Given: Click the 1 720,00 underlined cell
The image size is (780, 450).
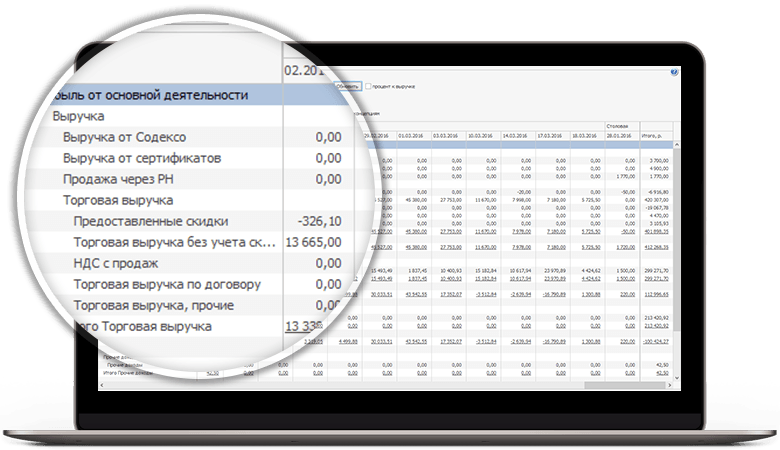Looking at the screenshot, I should [x=625, y=247].
